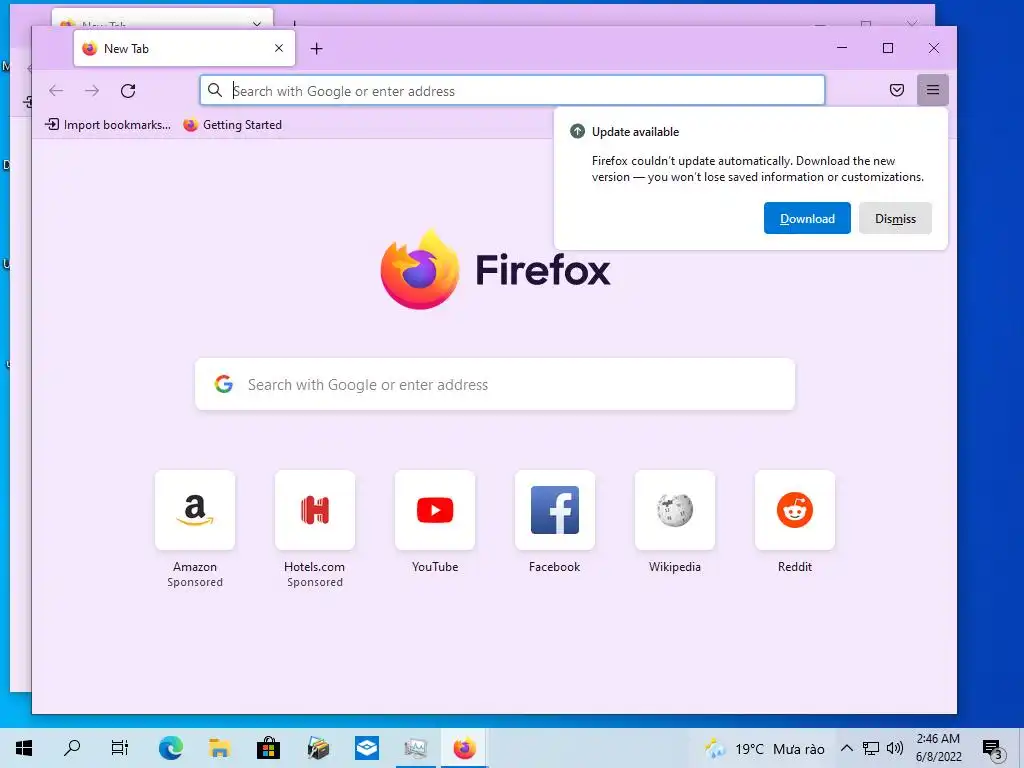Open volume control tray icon

(895, 748)
